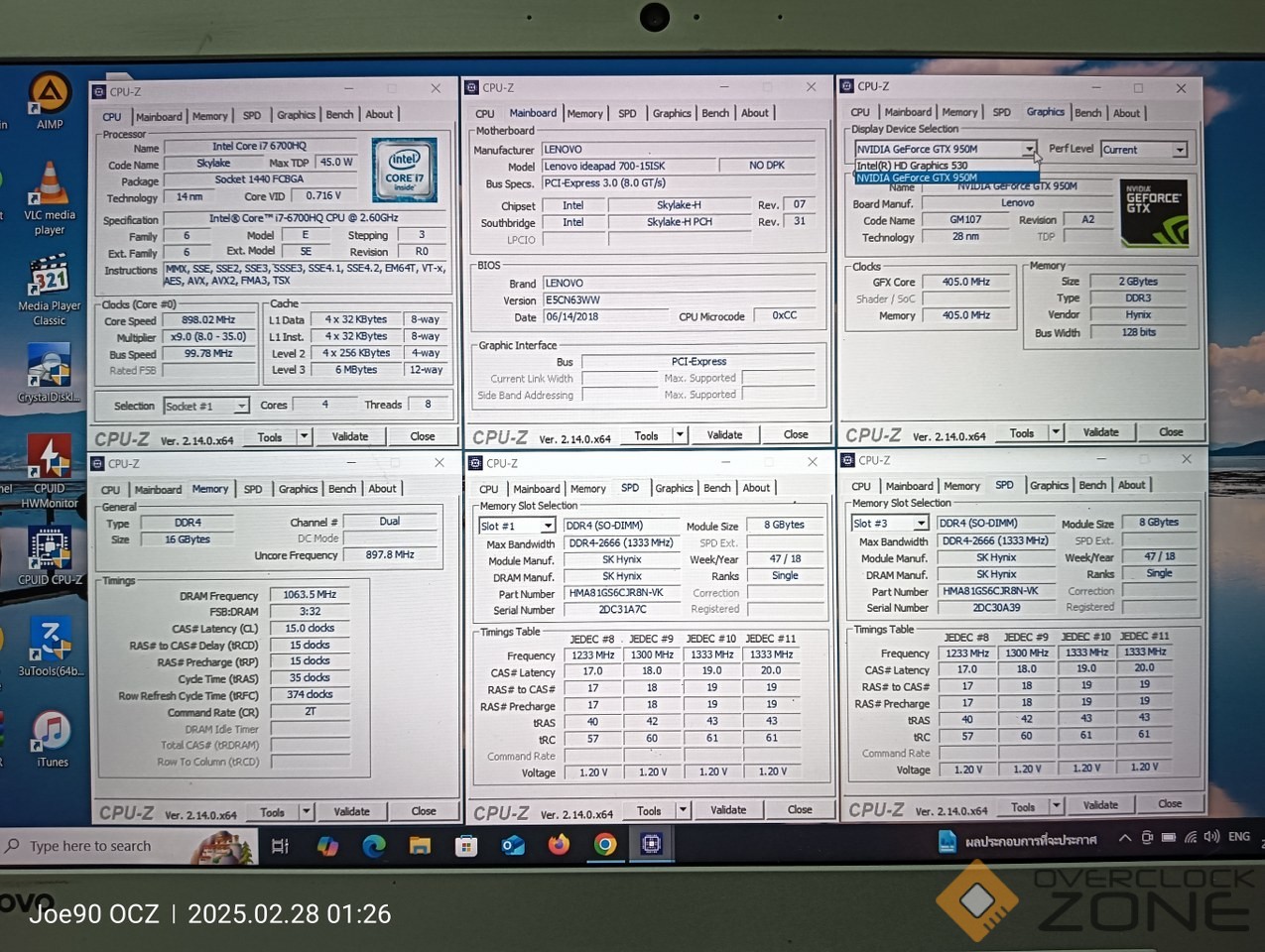Click Close in the Mainboard window
1265x952 pixels.
click(x=796, y=434)
